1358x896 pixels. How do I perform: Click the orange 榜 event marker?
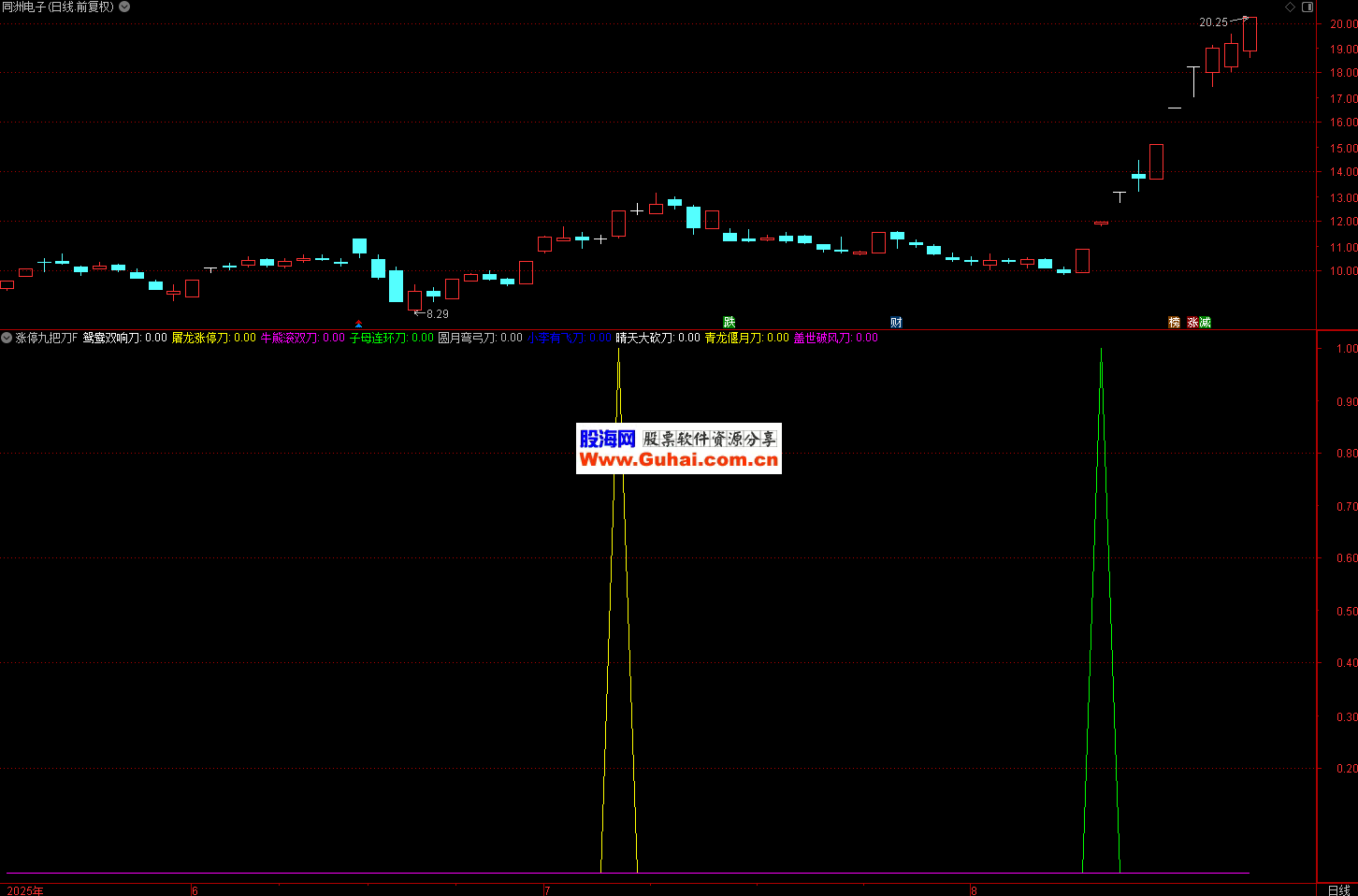point(1174,322)
